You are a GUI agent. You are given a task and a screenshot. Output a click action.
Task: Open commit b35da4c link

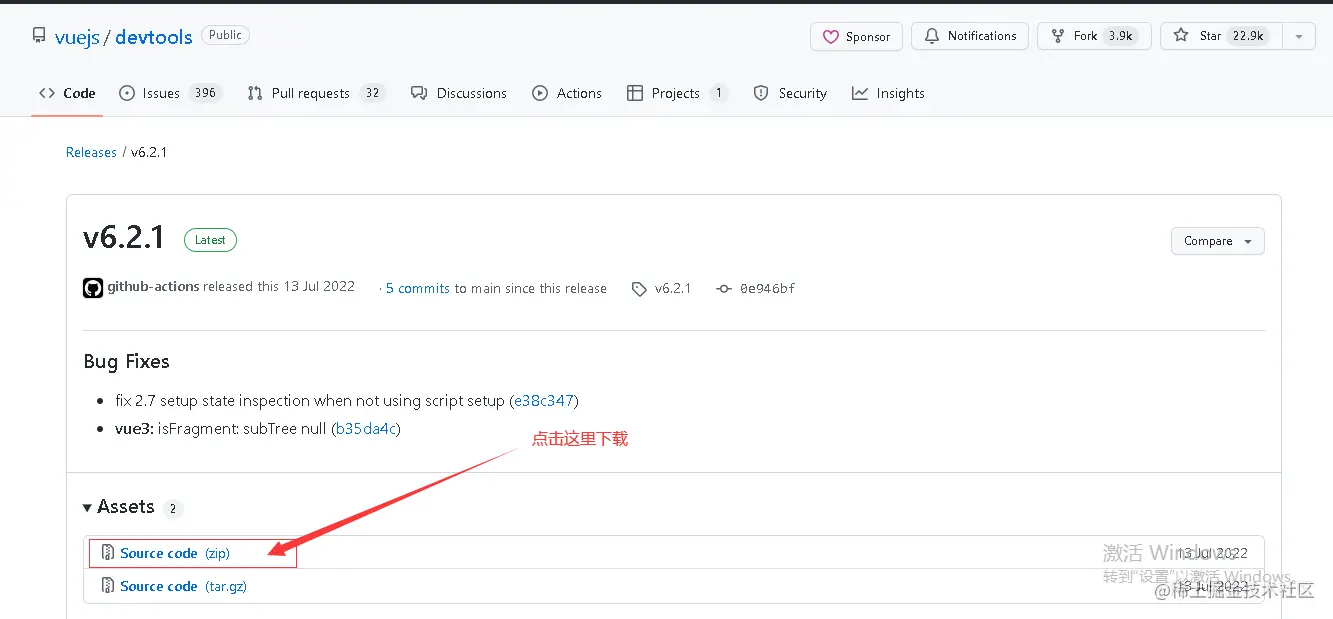[366, 428]
